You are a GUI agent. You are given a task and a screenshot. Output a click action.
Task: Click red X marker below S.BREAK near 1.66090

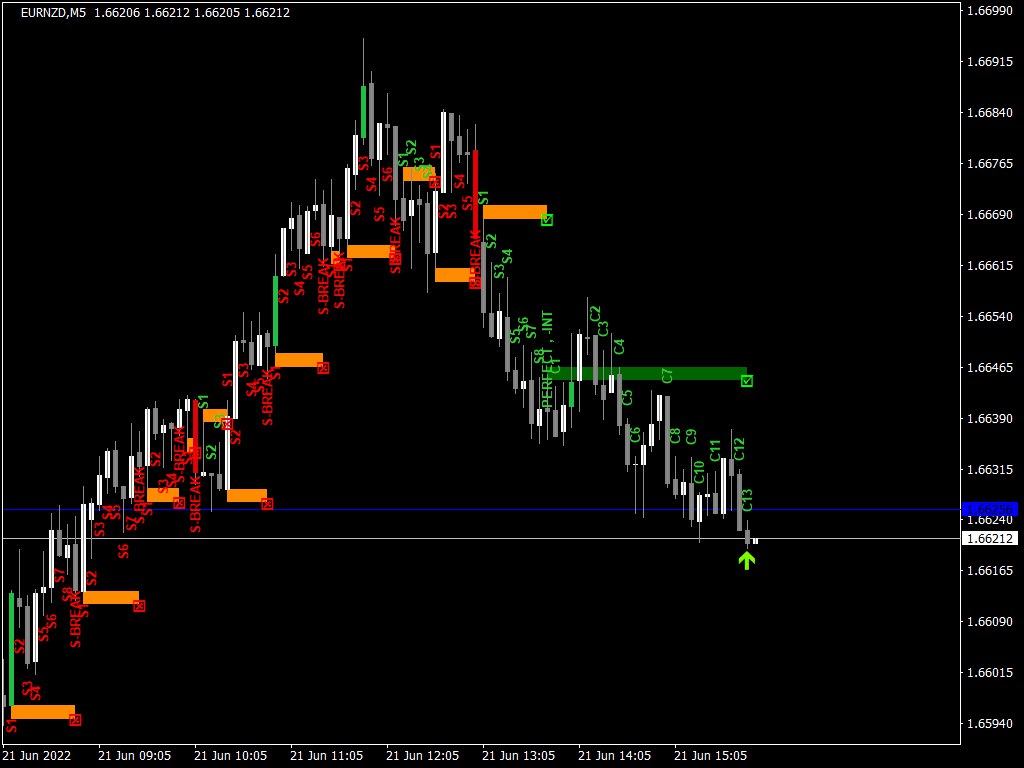(x=139, y=605)
